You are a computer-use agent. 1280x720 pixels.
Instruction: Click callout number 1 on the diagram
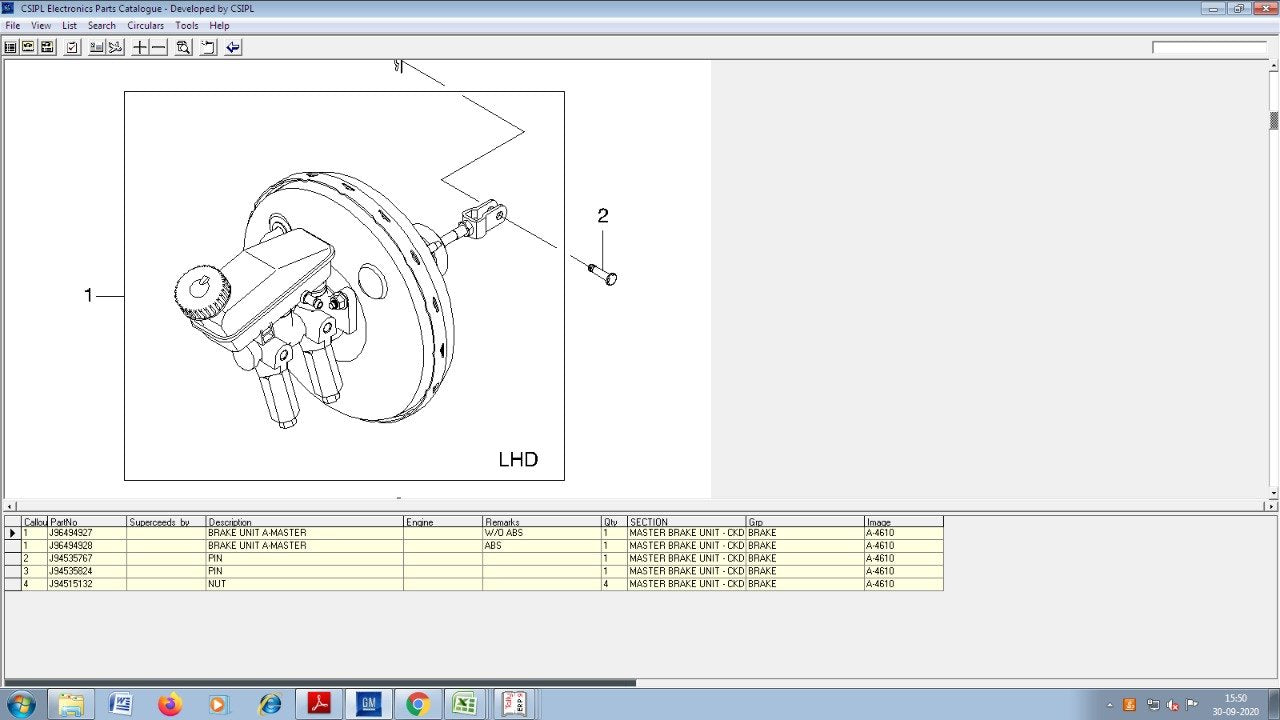coord(88,295)
